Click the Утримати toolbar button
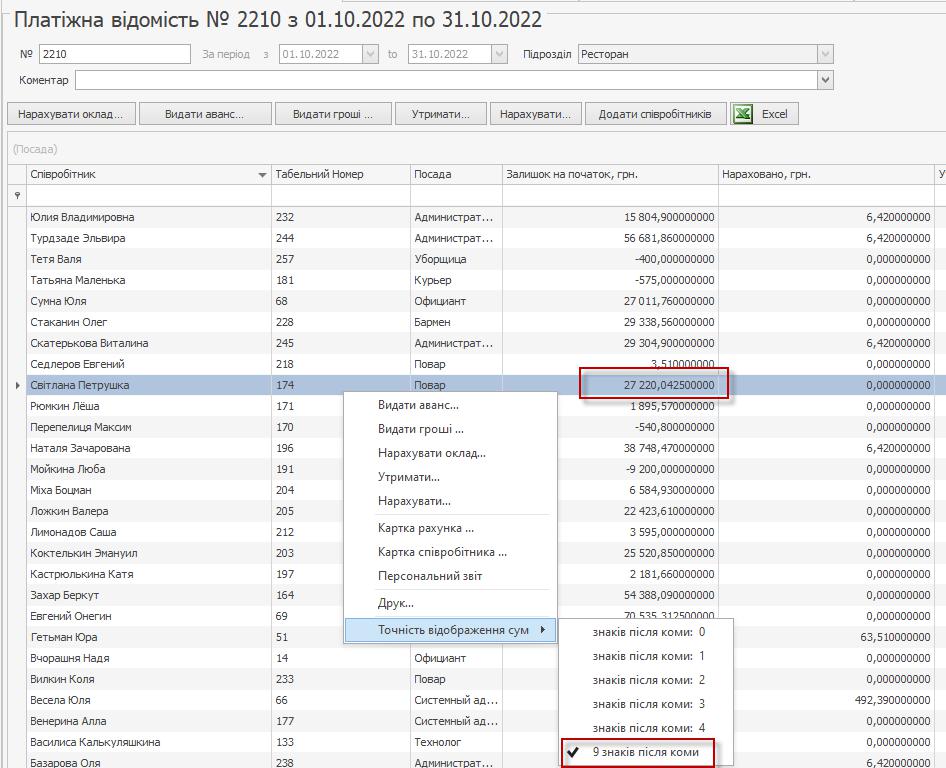946x768 pixels. [440, 114]
